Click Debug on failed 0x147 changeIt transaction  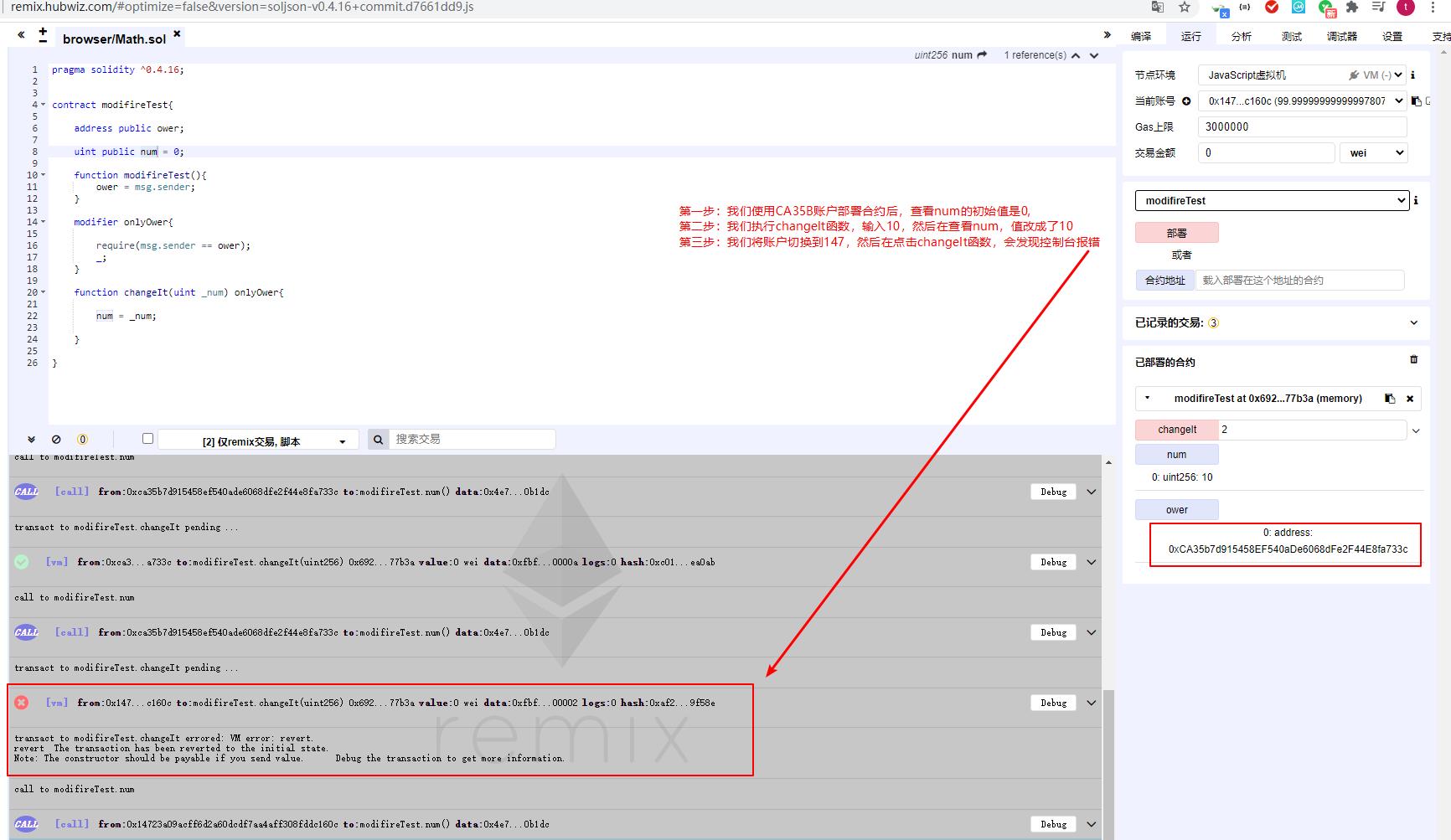pyautogui.click(x=1053, y=703)
